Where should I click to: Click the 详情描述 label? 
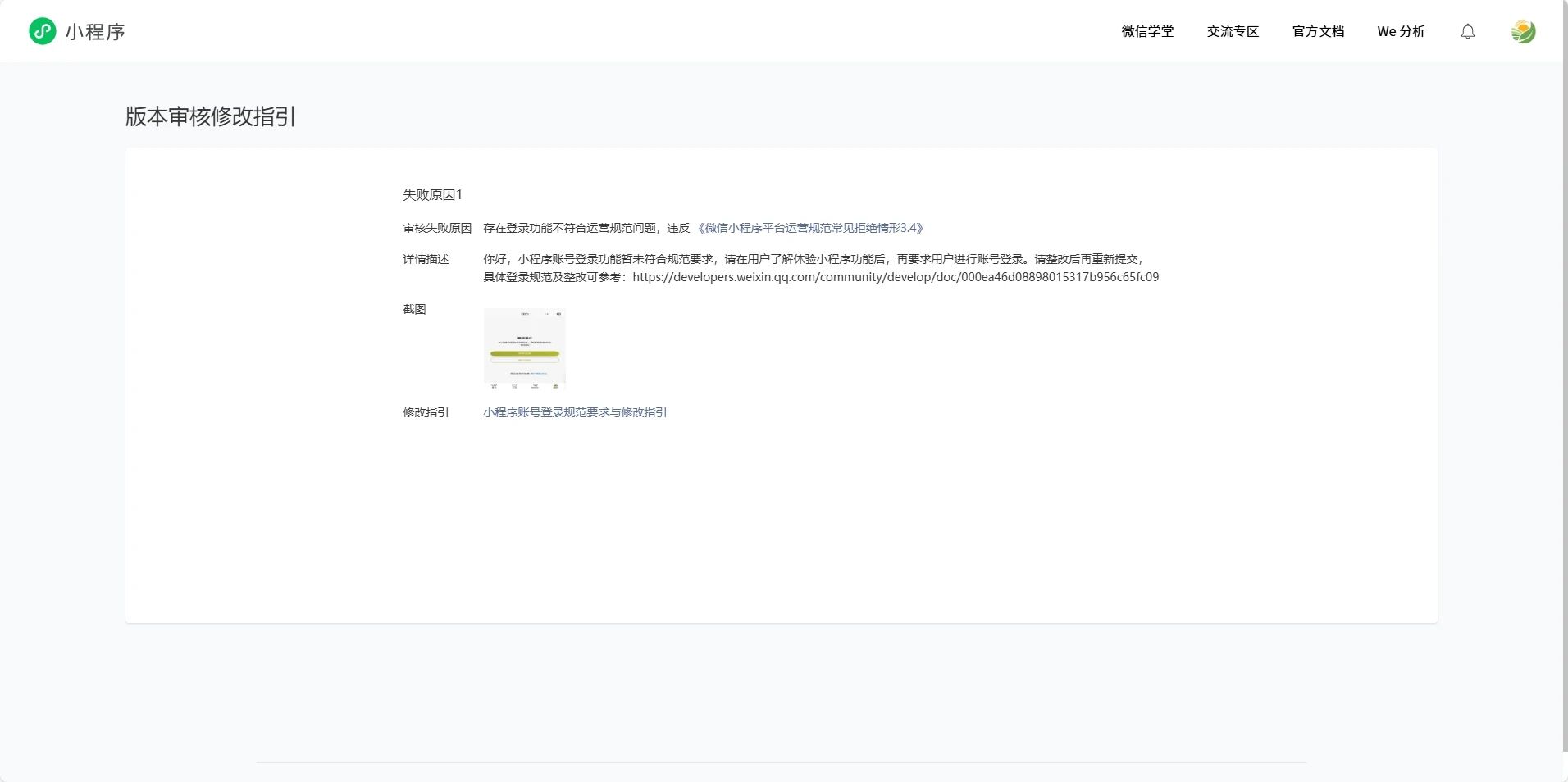pyautogui.click(x=426, y=259)
